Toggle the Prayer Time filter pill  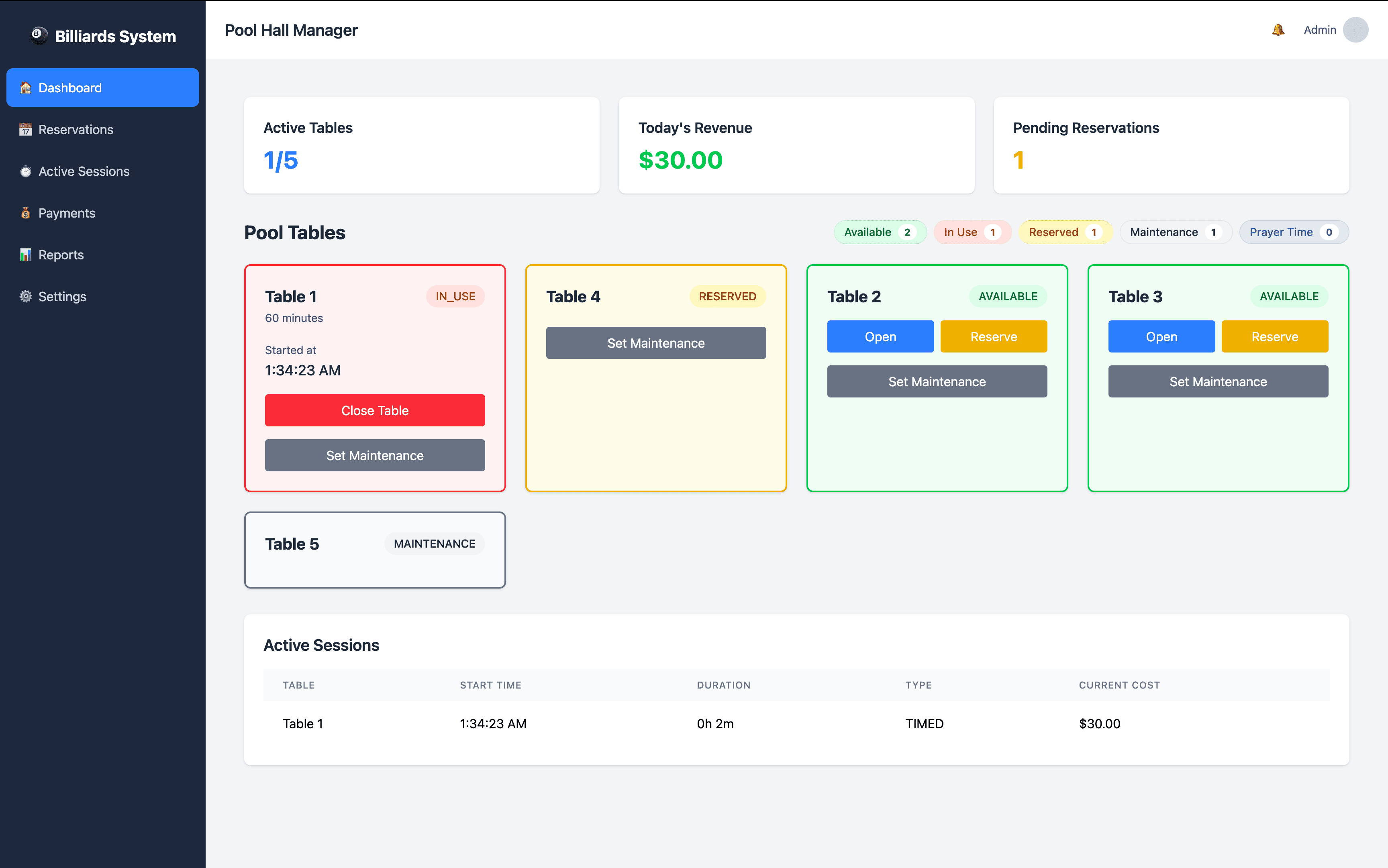click(x=1293, y=232)
